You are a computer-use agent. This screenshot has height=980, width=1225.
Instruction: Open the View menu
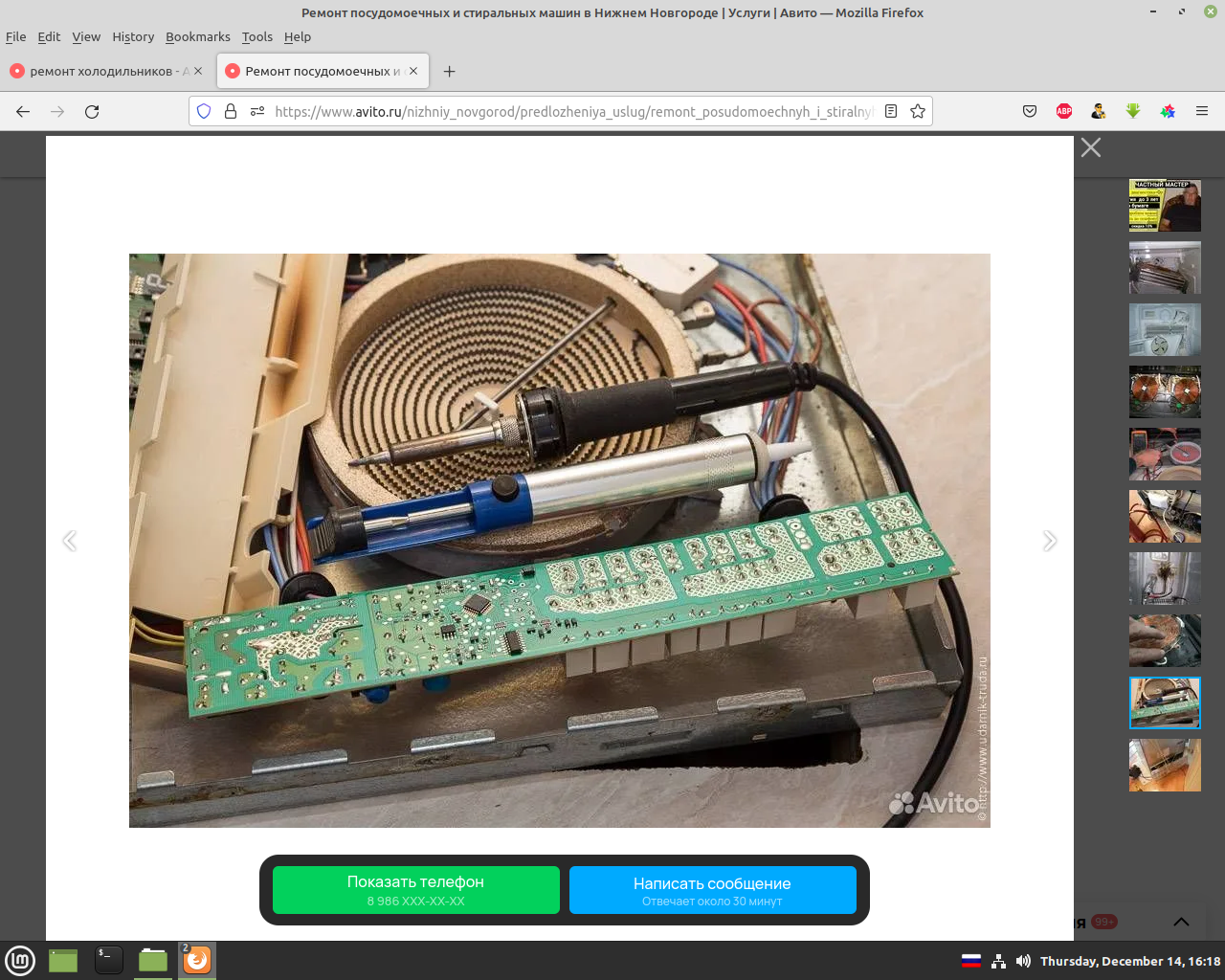[x=86, y=36]
